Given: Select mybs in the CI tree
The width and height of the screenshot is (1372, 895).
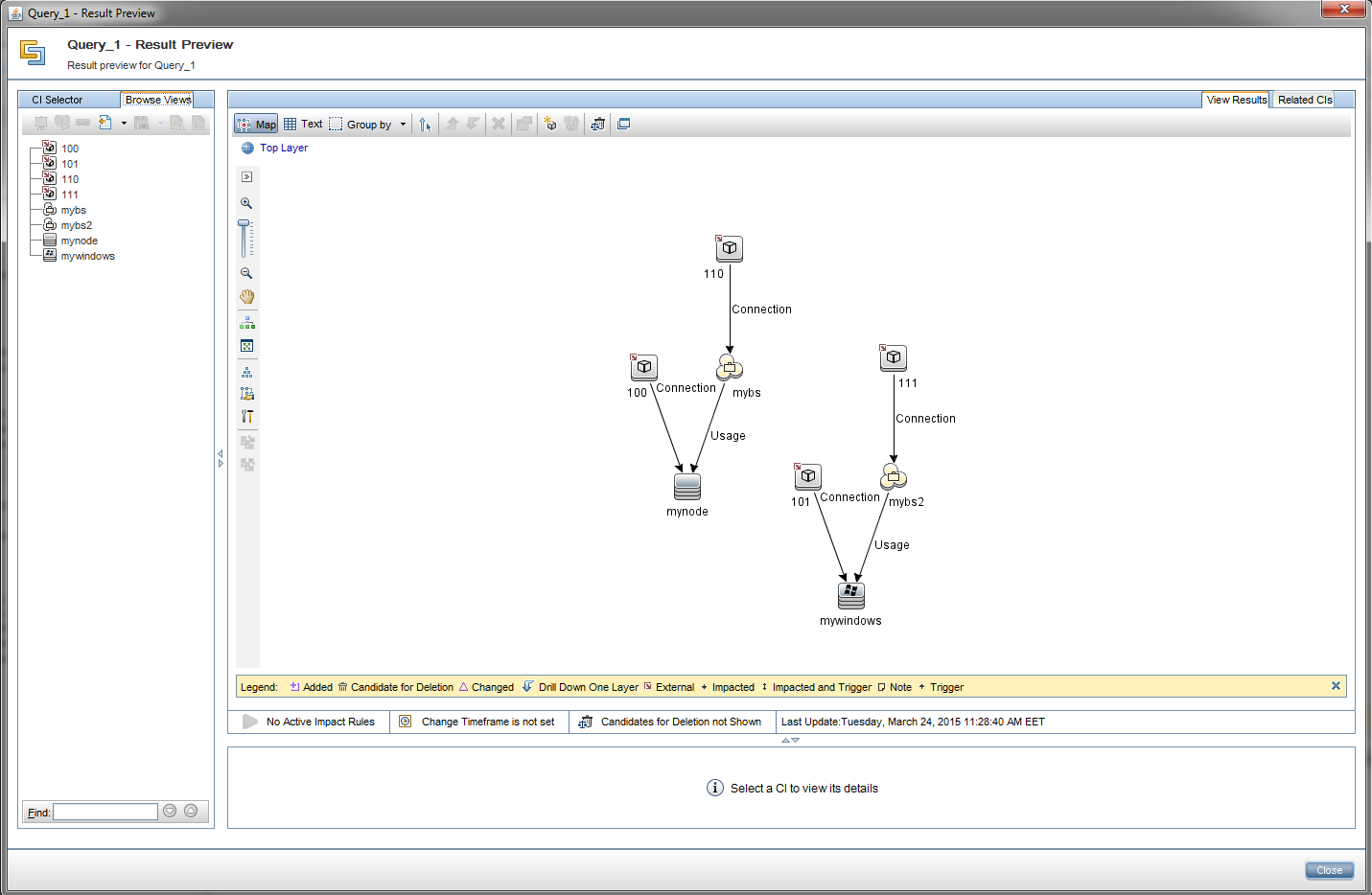Looking at the screenshot, I should [x=73, y=210].
